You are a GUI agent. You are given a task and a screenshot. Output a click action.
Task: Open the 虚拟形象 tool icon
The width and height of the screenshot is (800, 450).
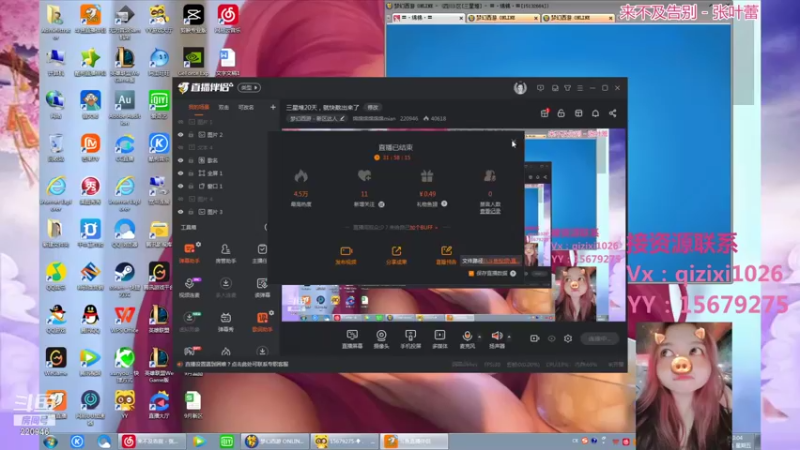coord(189,321)
